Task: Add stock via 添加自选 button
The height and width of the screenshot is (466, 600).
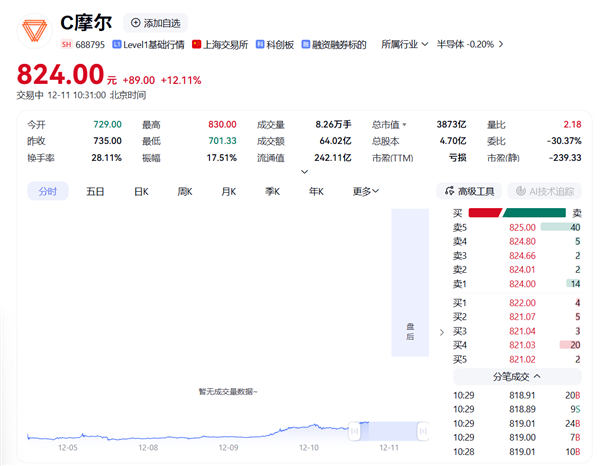Action: 157,22
